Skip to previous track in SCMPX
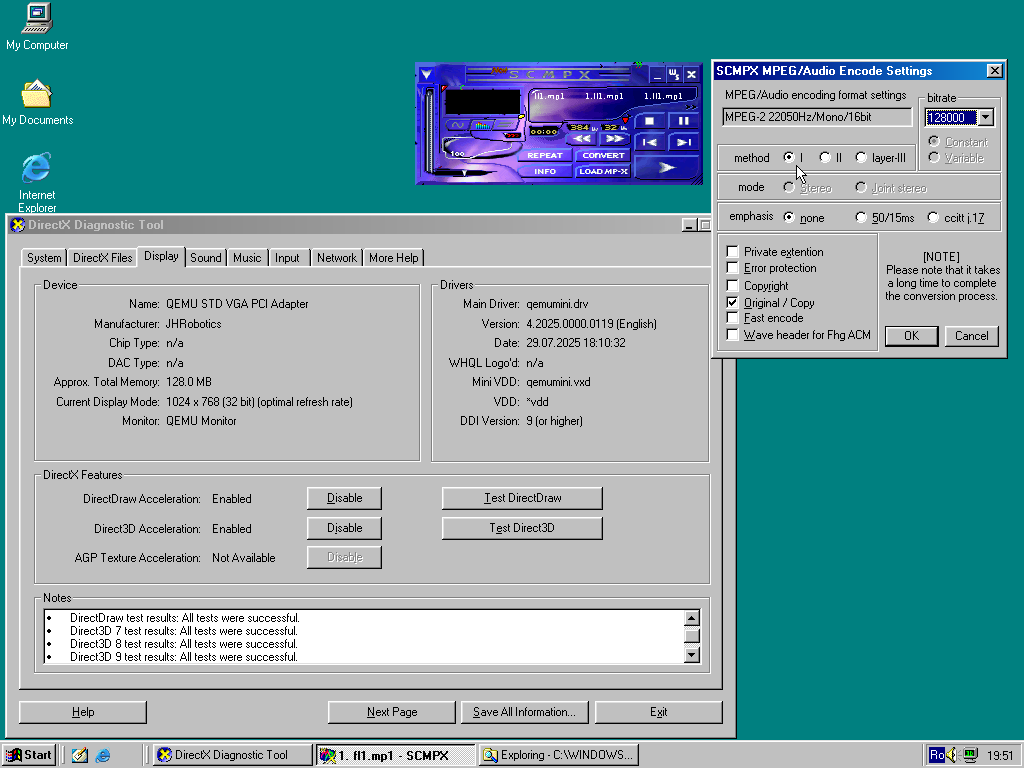This screenshot has height=768, width=1024. click(x=649, y=143)
